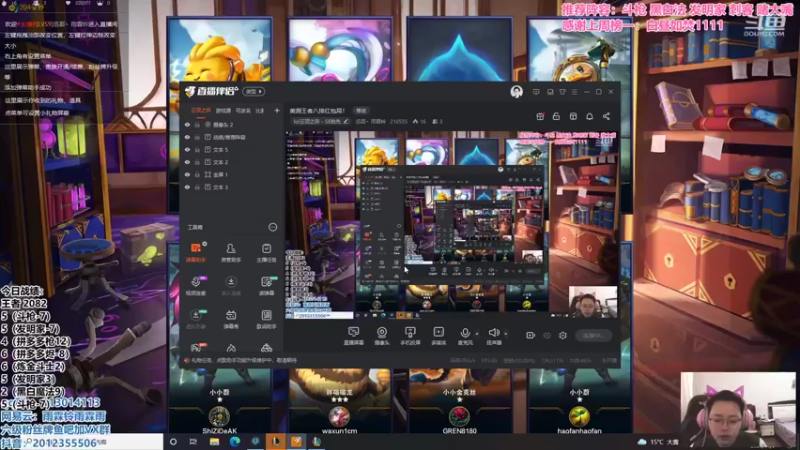
Task: Expand speaker volume arrow
Action: tap(506, 334)
